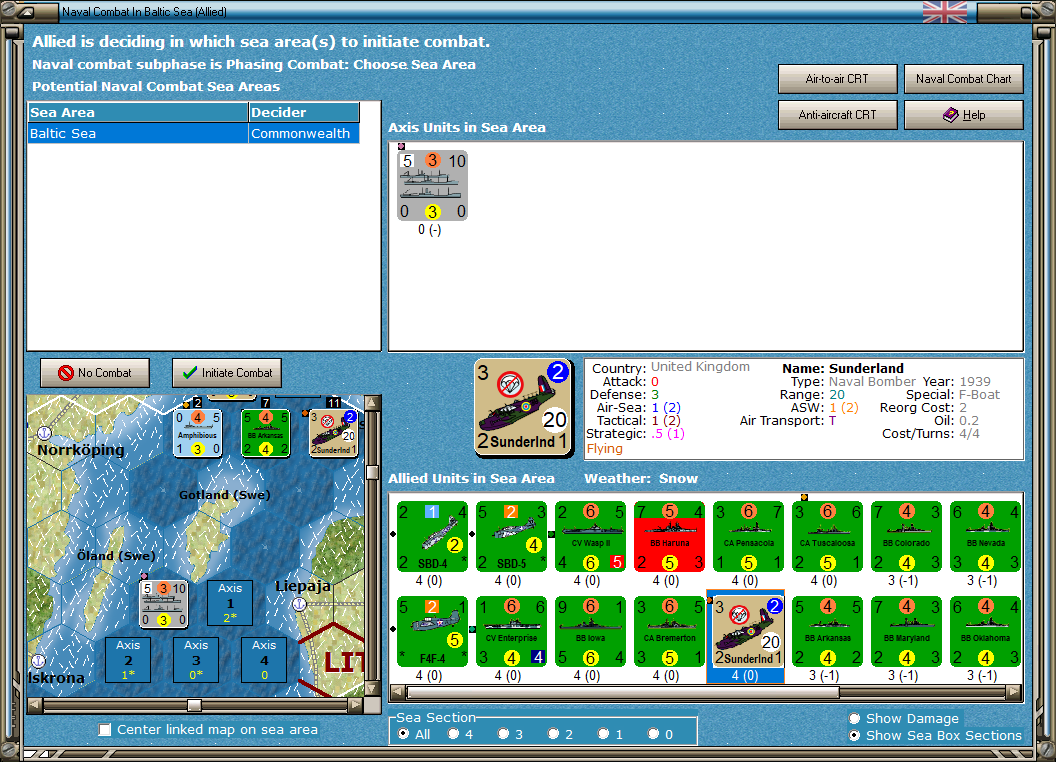The image size is (1056, 762).
Task: Select the CV Wasp II carrier unit
Action: pyautogui.click(x=591, y=536)
